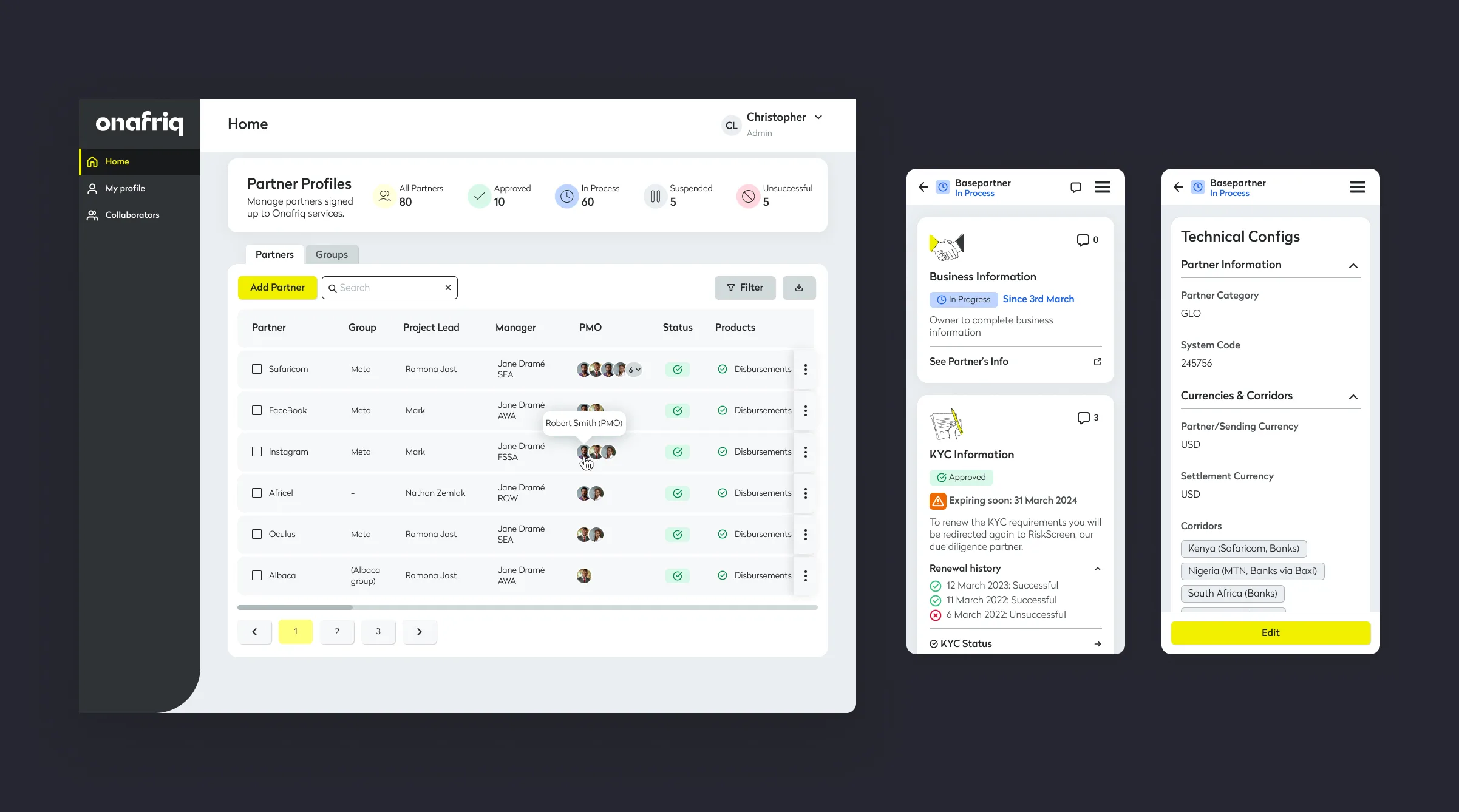Click the In Process clock icon
The height and width of the screenshot is (812, 1459).
click(x=566, y=196)
